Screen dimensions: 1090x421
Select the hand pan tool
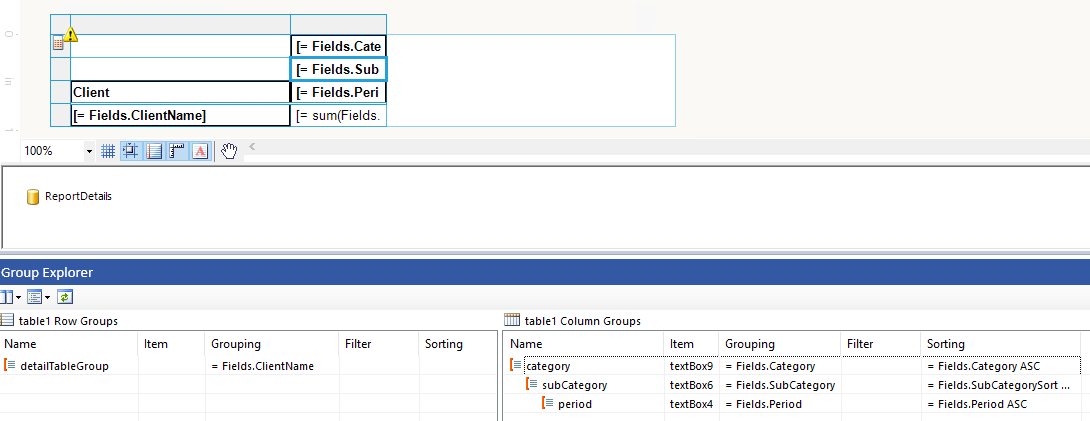pos(229,151)
